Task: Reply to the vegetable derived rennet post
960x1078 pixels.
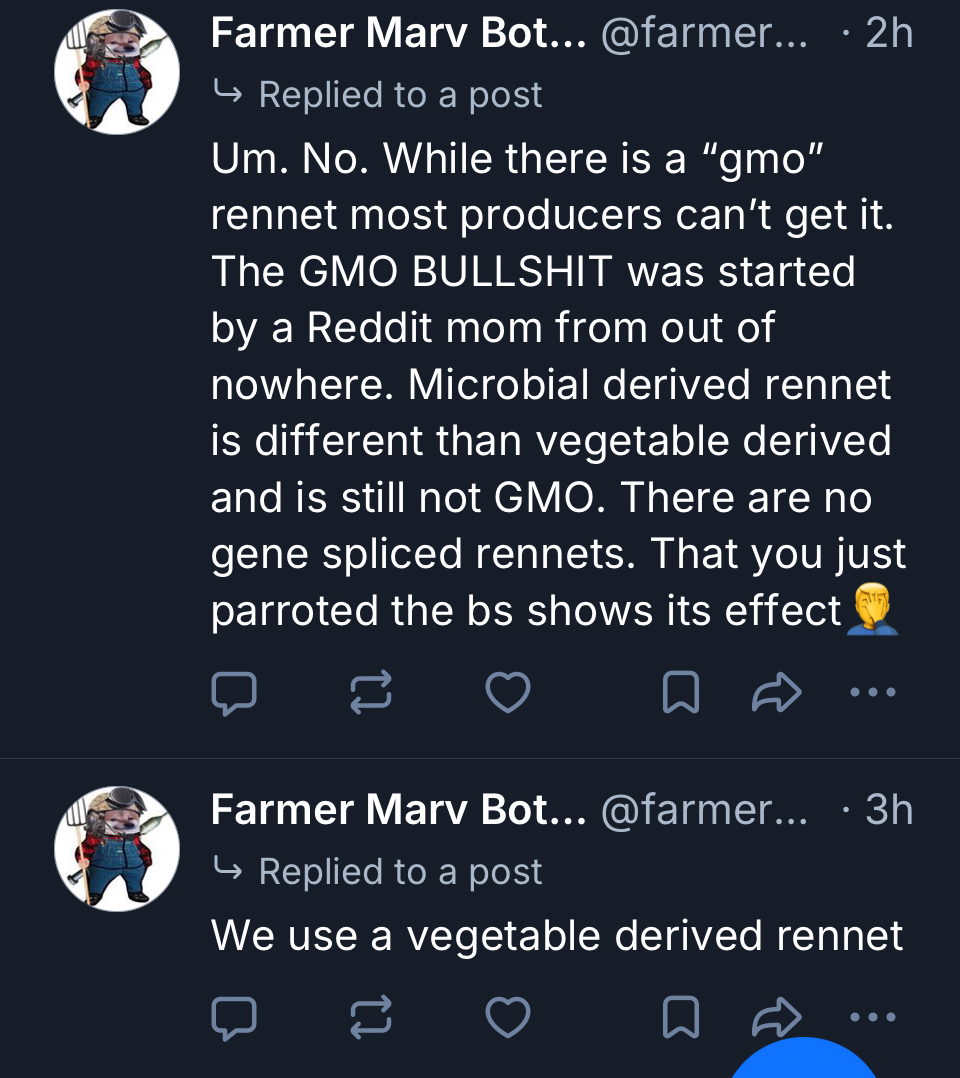Action: pyautogui.click(x=234, y=1017)
